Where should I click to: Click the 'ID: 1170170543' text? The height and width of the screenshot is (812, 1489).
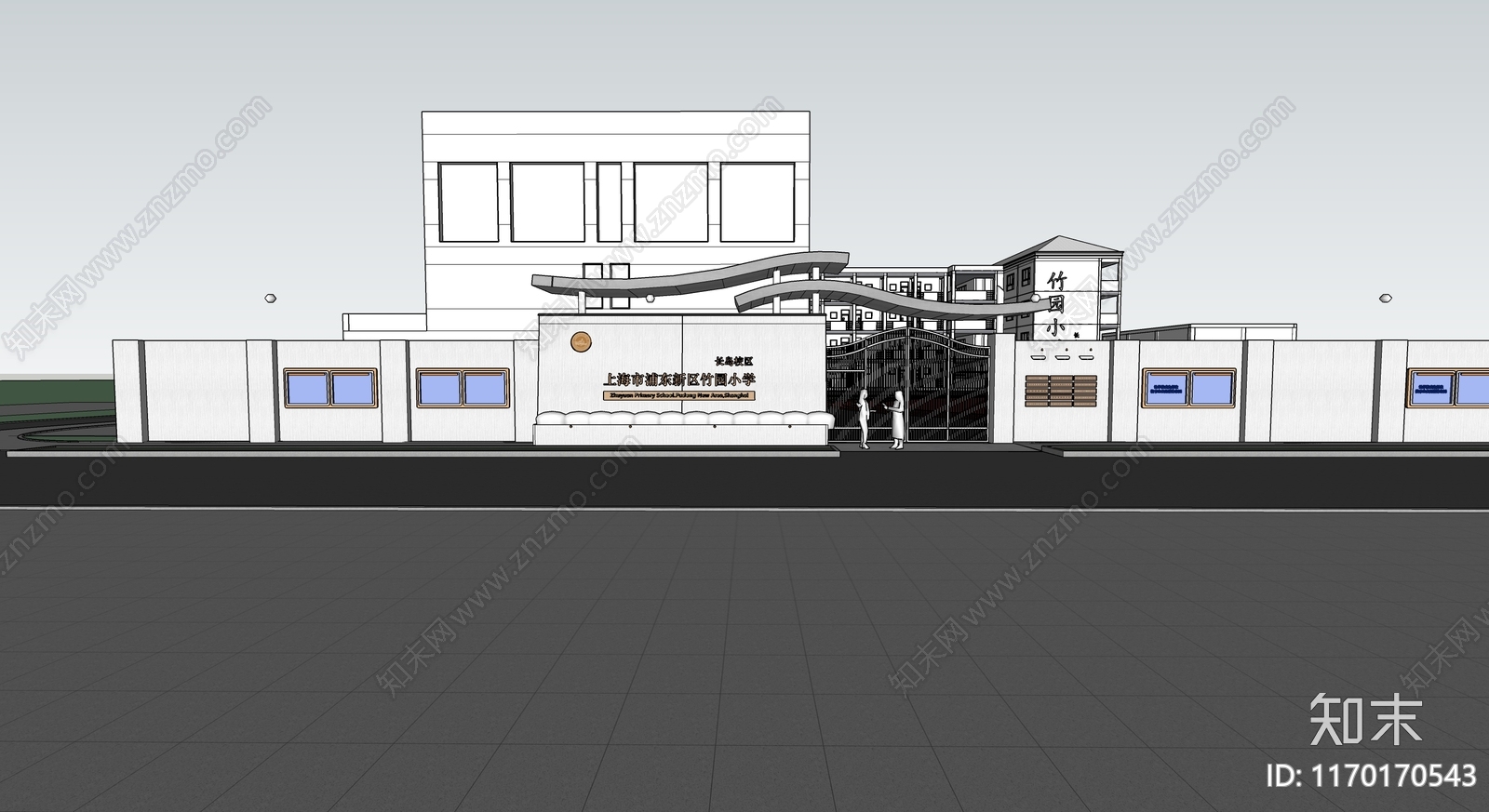pyautogui.click(x=1373, y=775)
